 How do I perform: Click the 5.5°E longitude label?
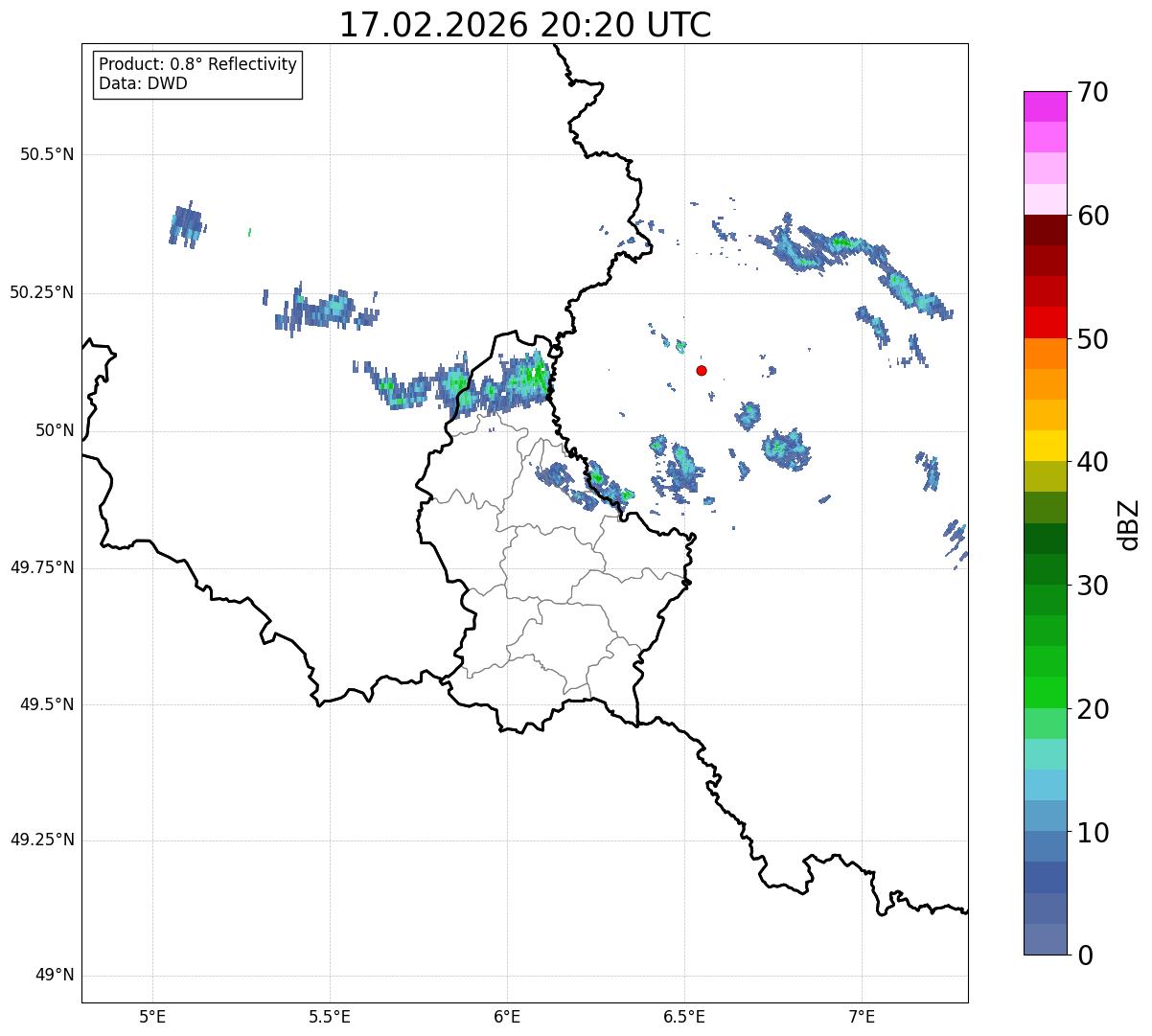(x=330, y=1017)
